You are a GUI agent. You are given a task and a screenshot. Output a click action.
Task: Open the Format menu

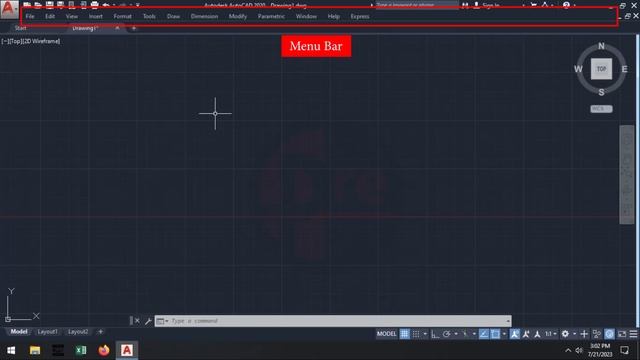[122, 16]
